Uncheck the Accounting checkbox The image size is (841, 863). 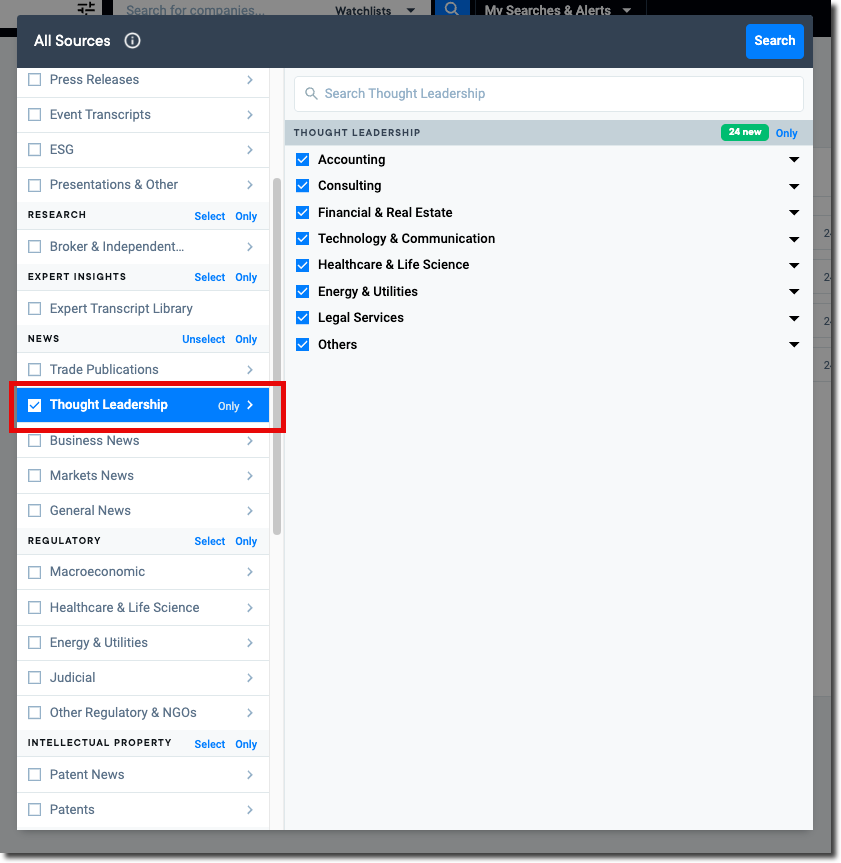303,160
